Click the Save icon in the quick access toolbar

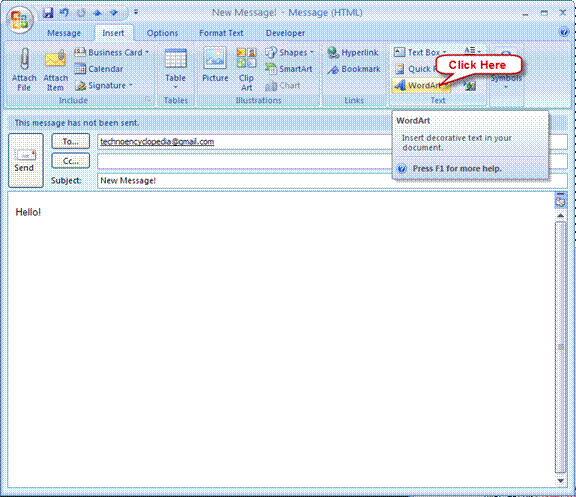coord(48,13)
